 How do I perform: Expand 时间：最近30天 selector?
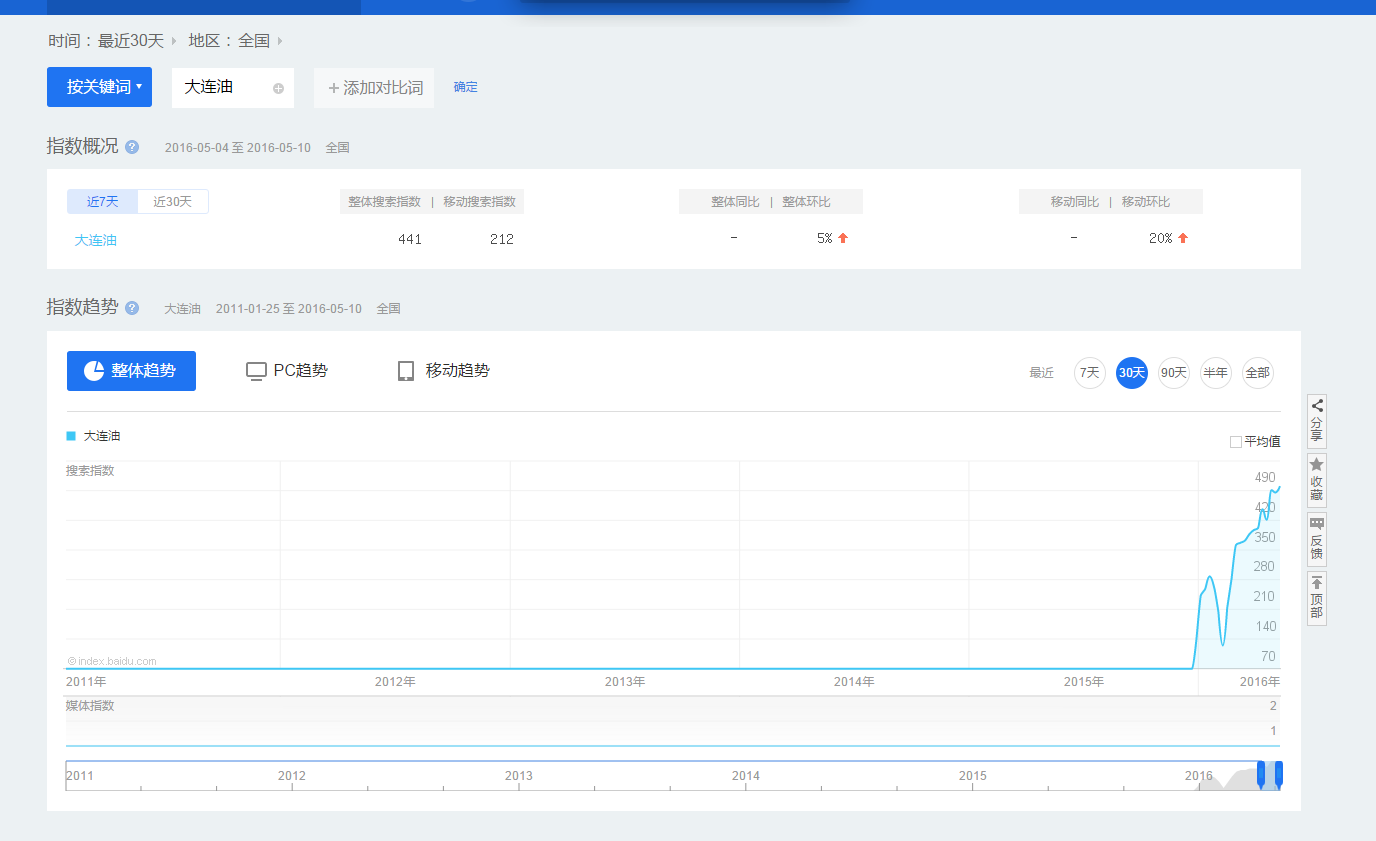click(112, 41)
